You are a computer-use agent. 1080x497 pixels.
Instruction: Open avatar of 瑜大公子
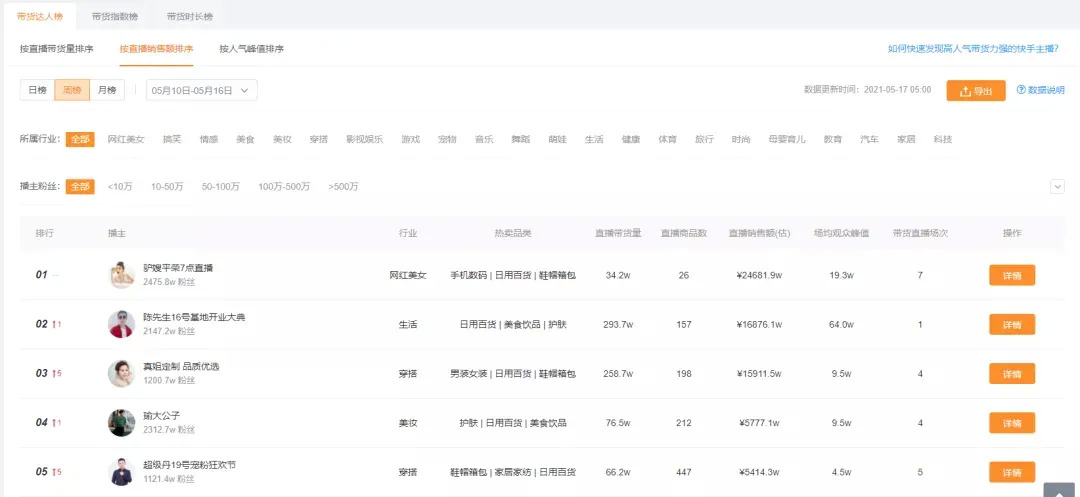122,423
